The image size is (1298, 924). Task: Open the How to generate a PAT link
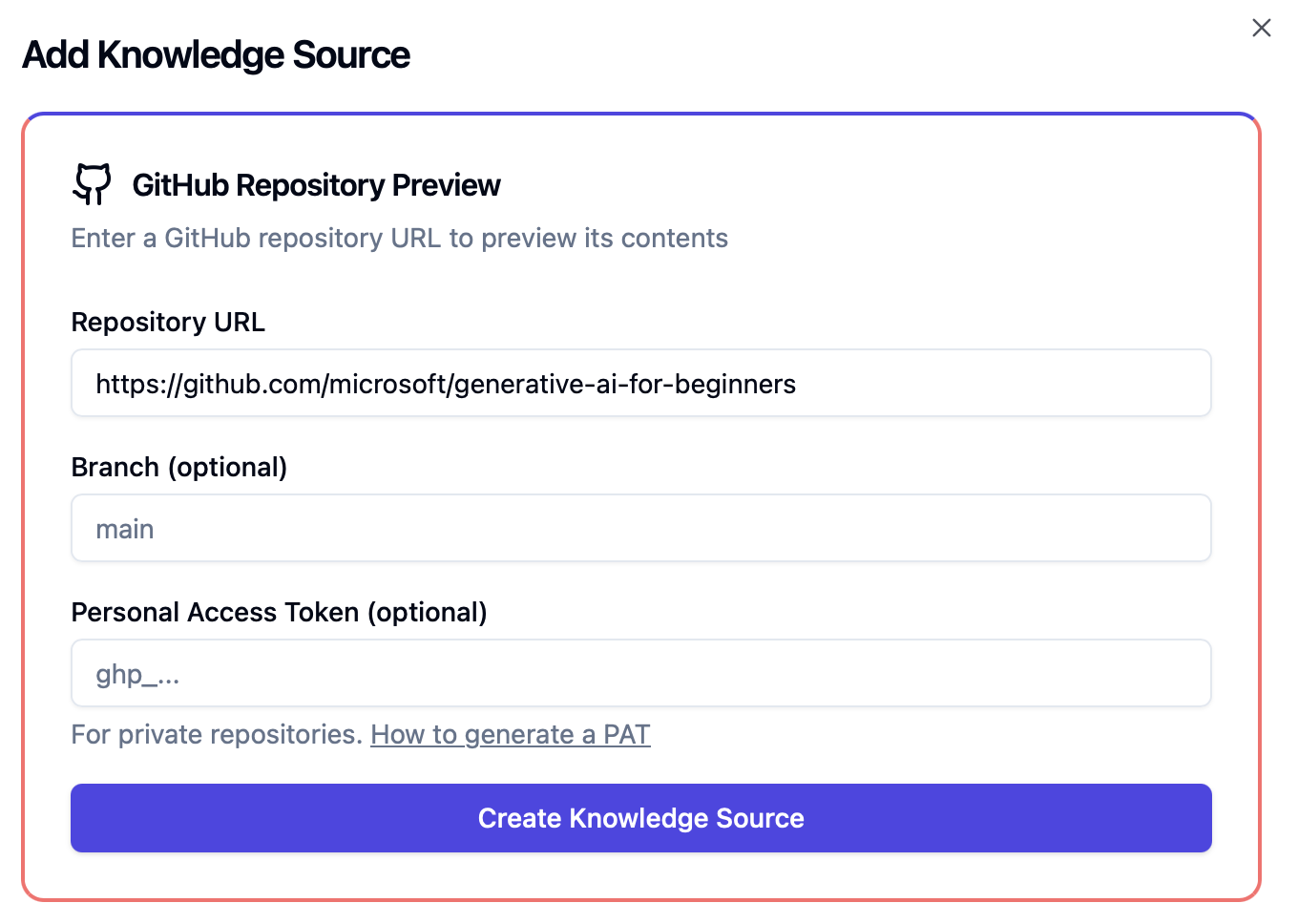click(x=511, y=734)
